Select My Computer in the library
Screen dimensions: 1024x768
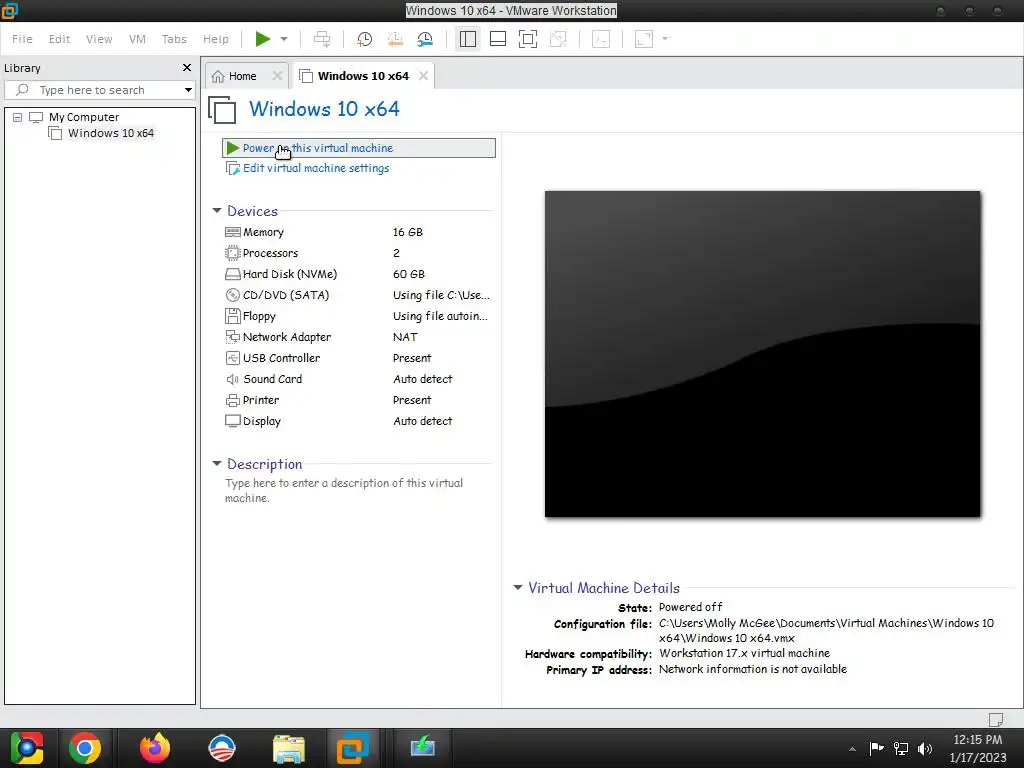pyautogui.click(x=84, y=117)
